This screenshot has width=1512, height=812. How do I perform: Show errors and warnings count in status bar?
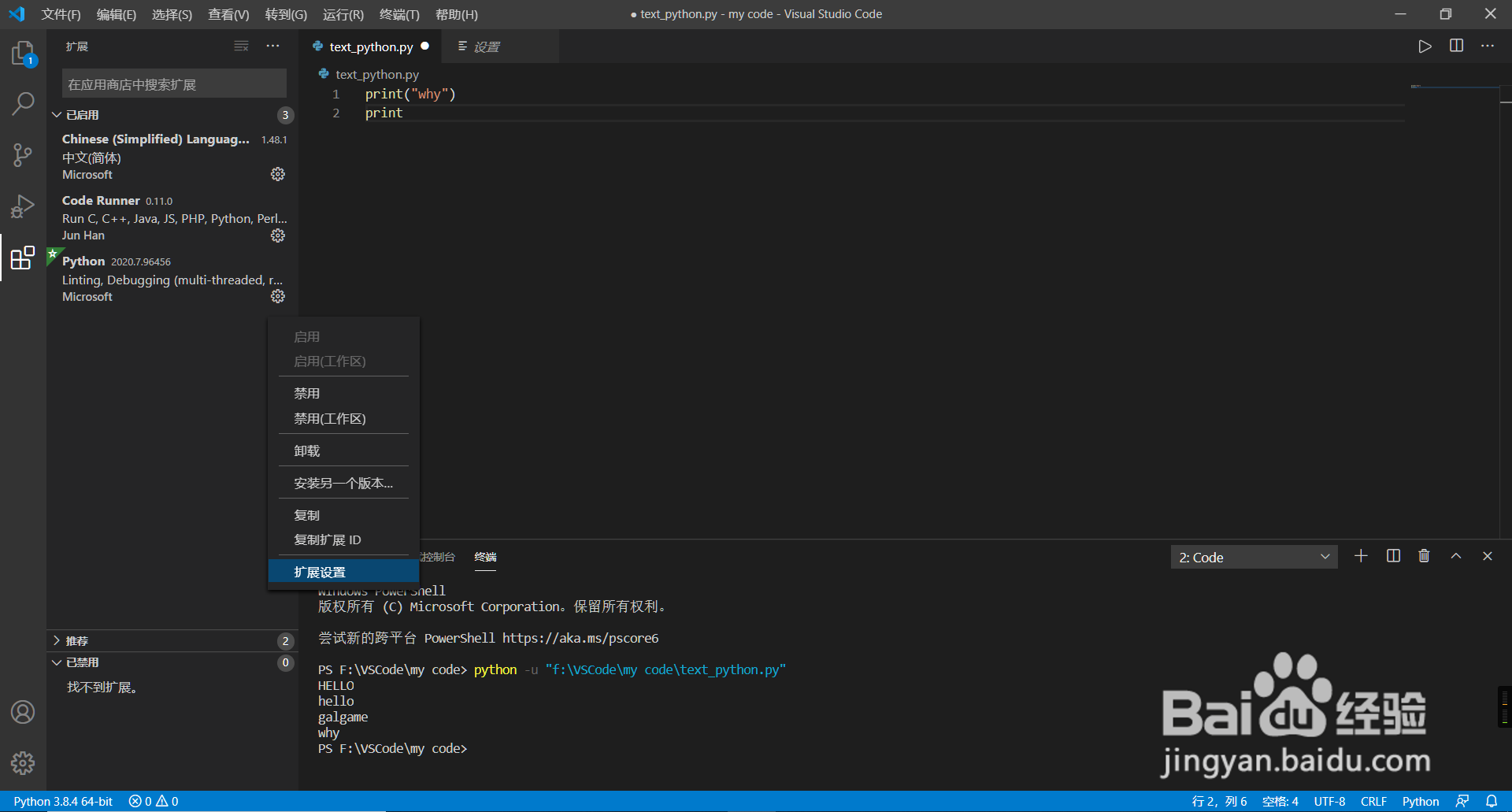pos(154,801)
